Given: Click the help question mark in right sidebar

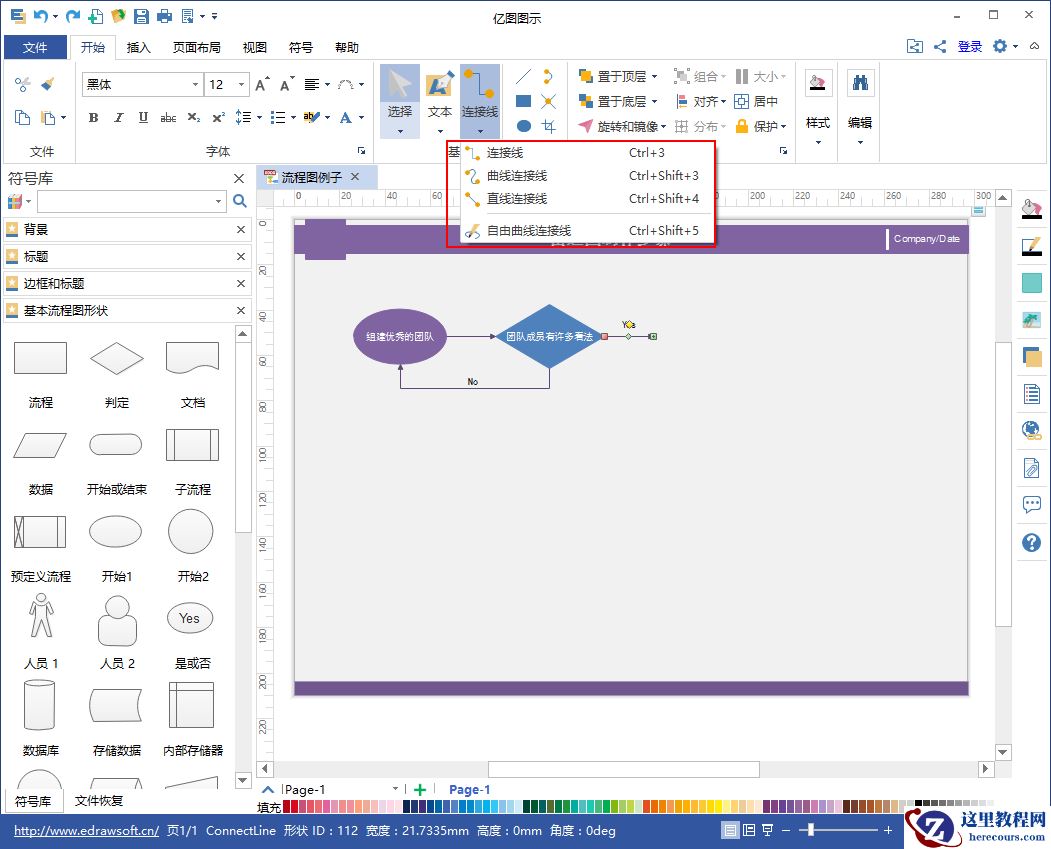Looking at the screenshot, I should [1032, 542].
